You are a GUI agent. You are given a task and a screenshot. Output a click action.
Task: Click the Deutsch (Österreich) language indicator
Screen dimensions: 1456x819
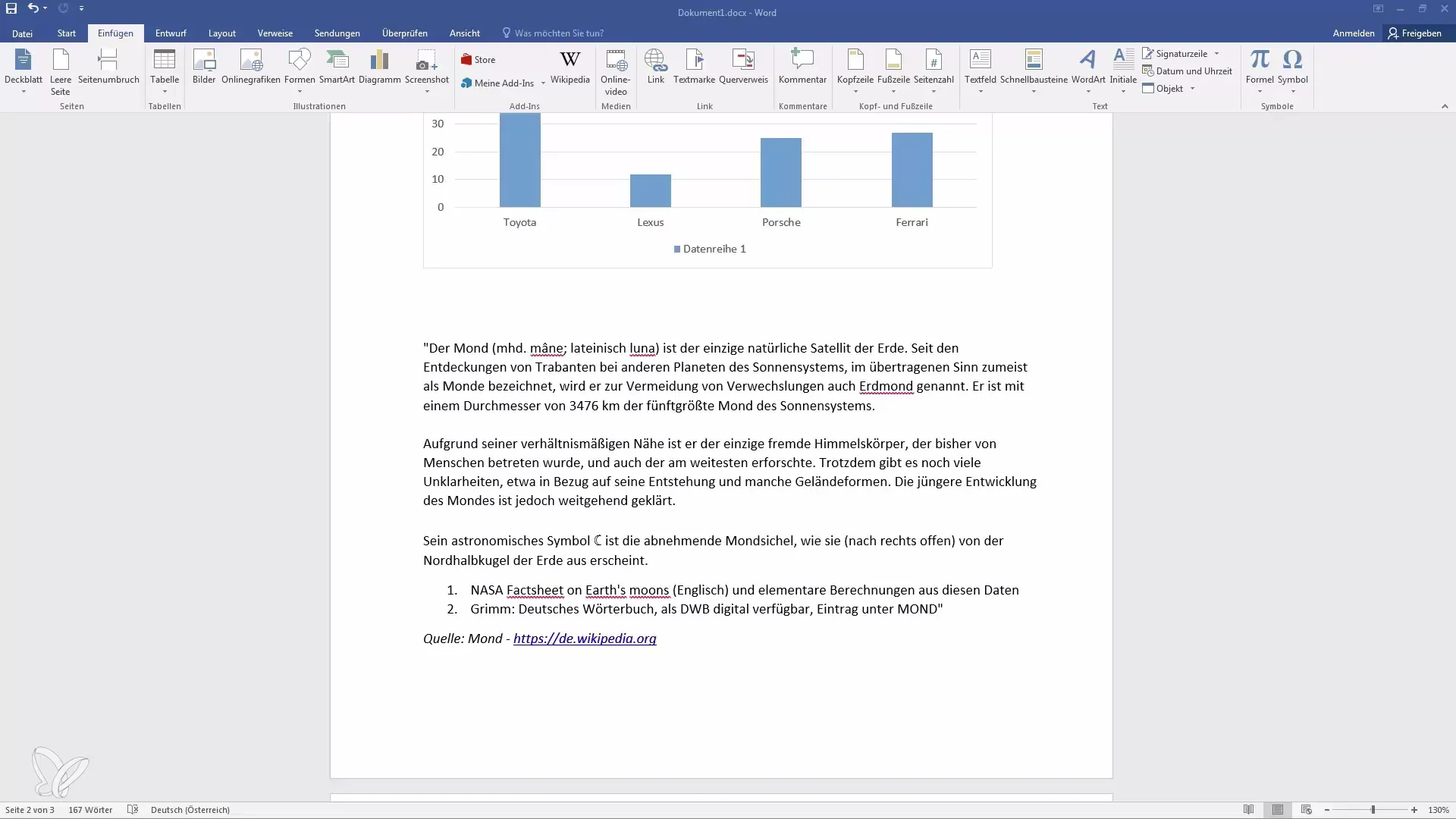click(190, 810)
